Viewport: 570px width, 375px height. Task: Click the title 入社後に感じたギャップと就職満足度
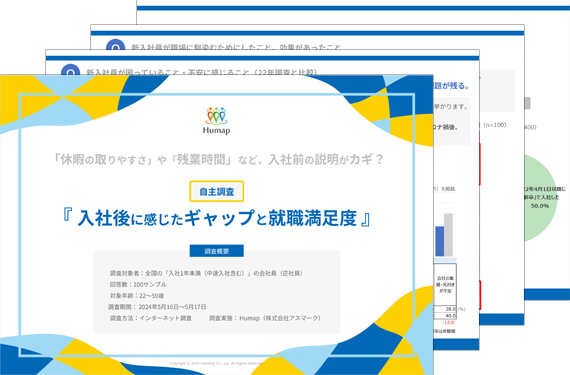click(217, 218)
